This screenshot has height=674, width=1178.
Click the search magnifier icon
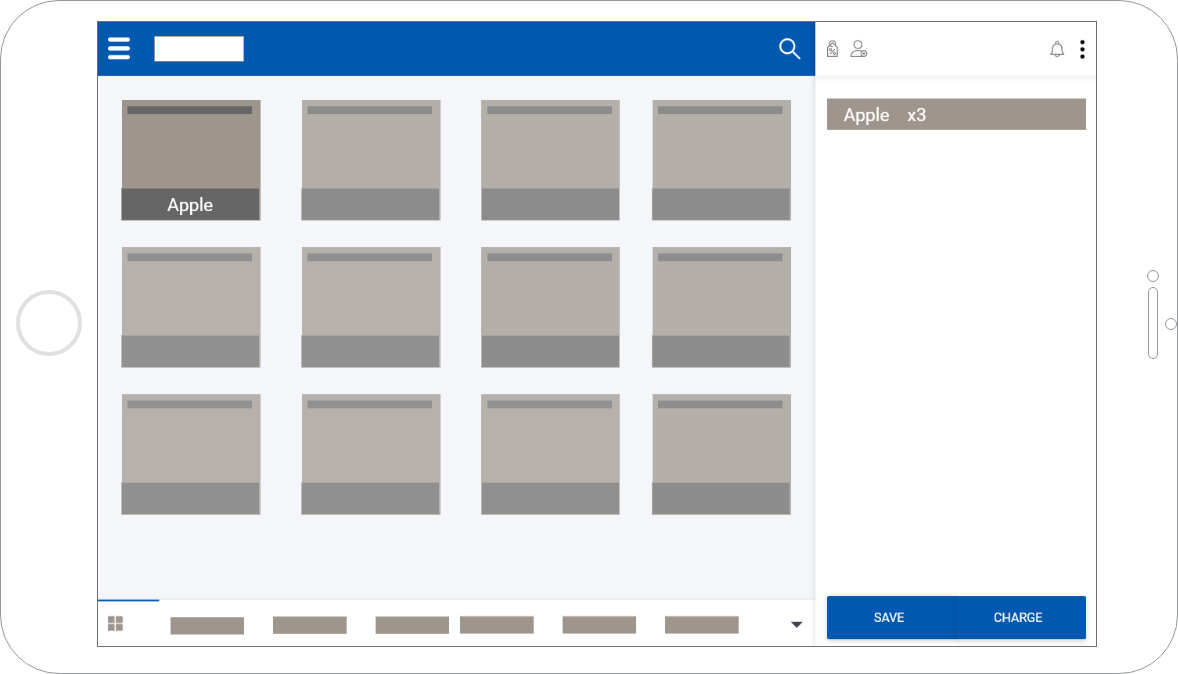(789, 49)
